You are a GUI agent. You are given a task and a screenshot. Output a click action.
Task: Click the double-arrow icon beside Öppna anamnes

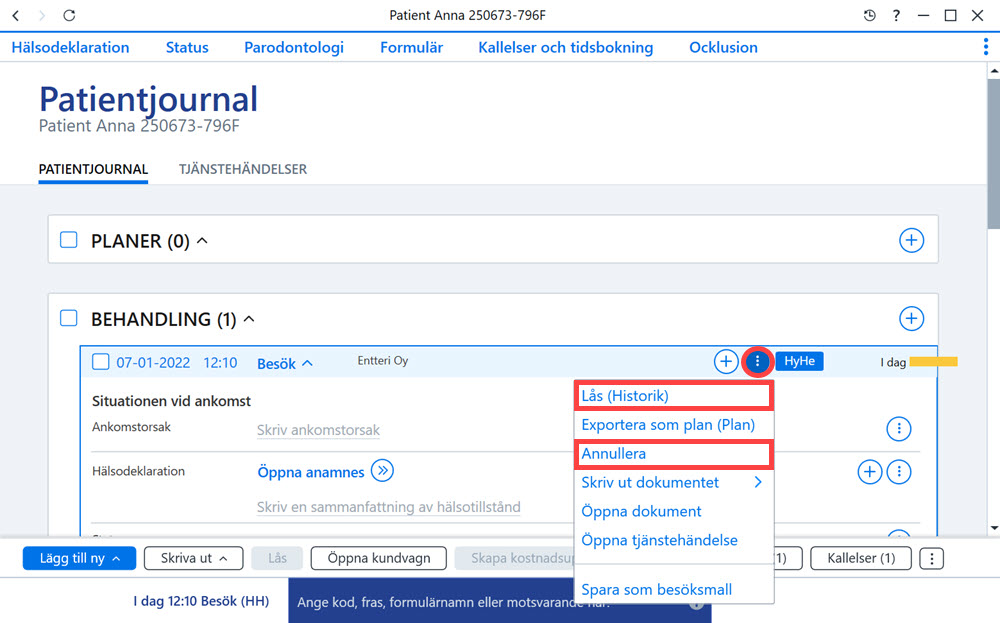[382, 471]
